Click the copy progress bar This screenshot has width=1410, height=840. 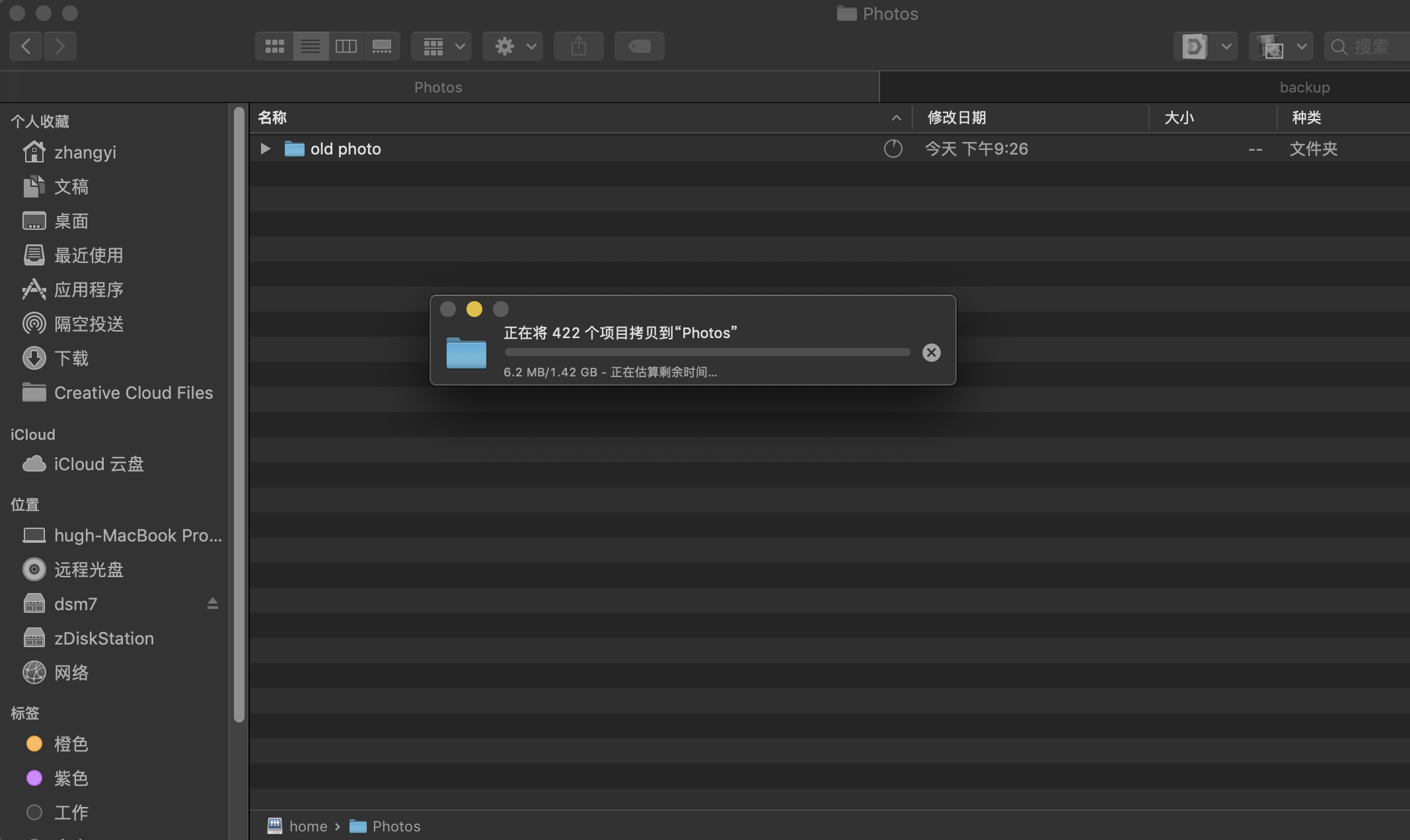pos(707,352)
